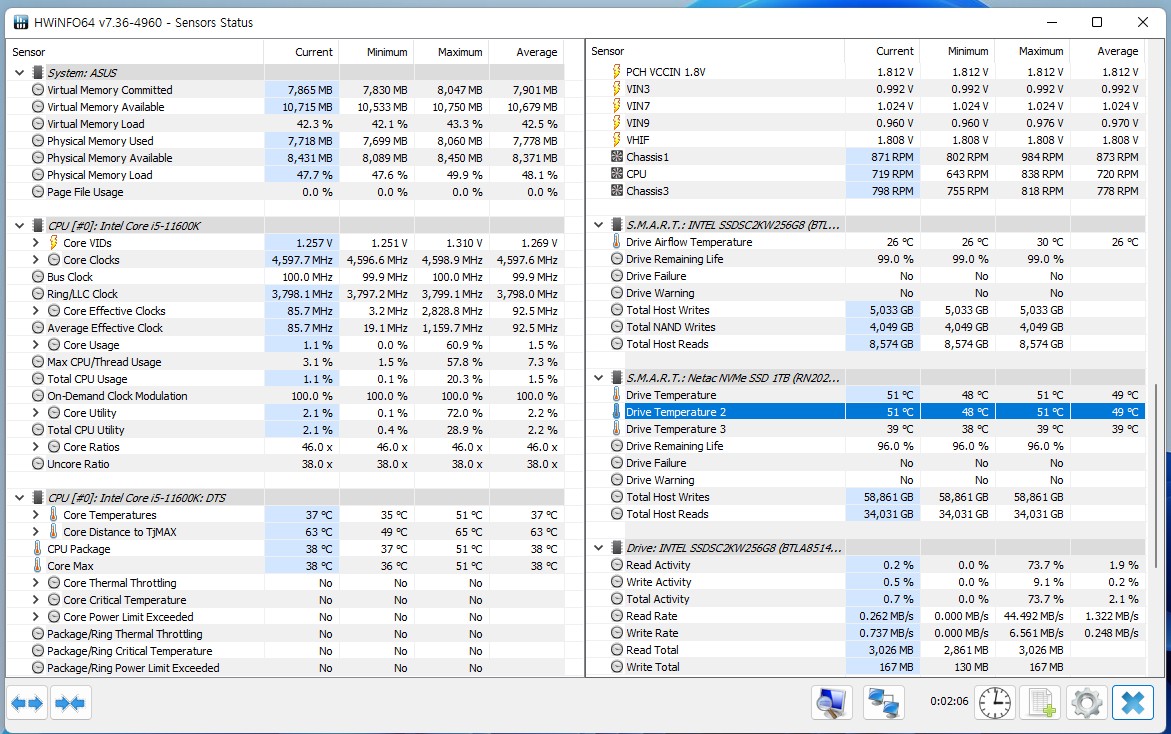Viewport: 1171px width, 734px height.
Task: Select the Drive Remaining Life 96.0 % row
Action: click(866, 447)
